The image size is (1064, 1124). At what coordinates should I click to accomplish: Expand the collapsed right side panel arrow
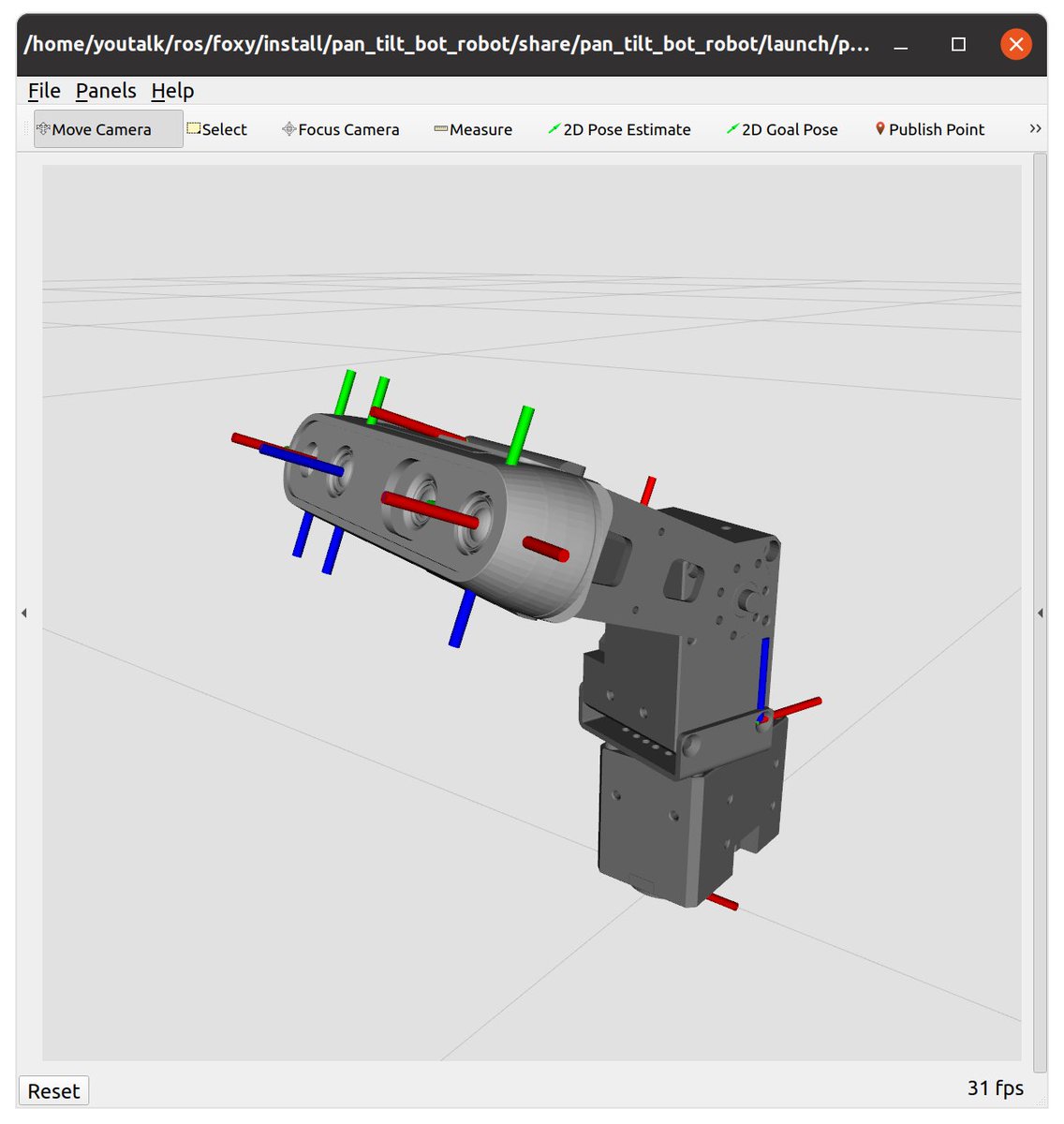1041,613
